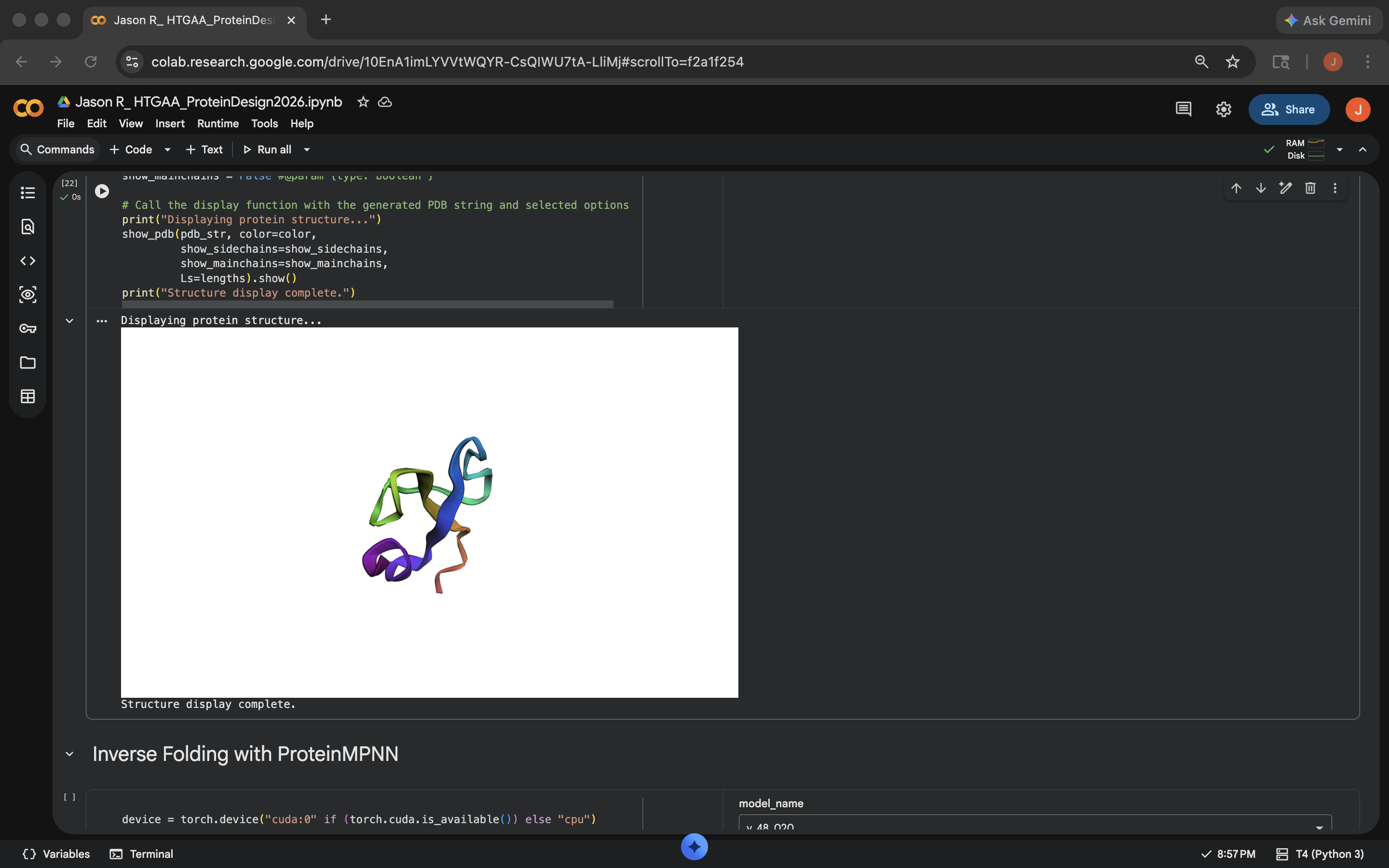Reload the browser page
The width and height of the screenshot is (1389, 868).
91,62
